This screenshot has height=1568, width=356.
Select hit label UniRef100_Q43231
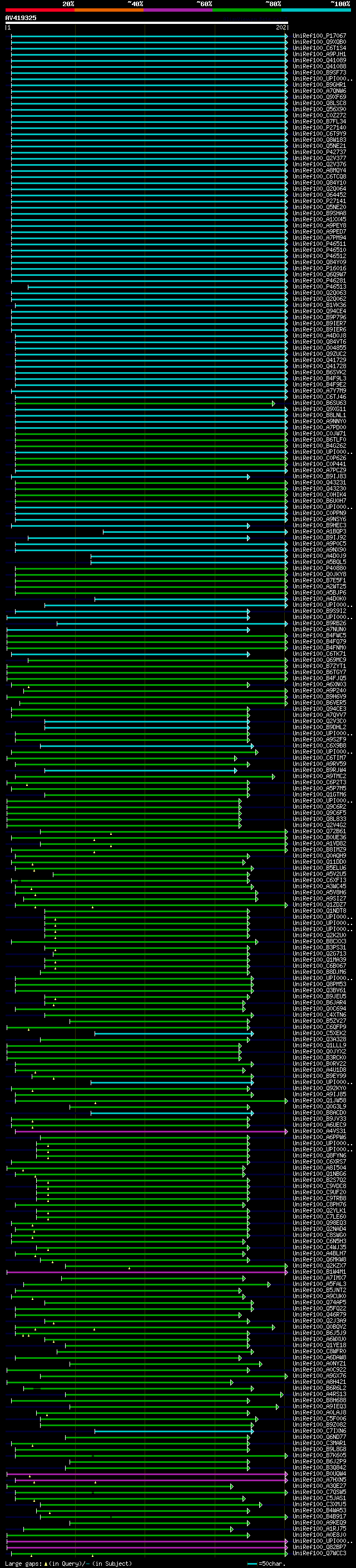point(319,483)
